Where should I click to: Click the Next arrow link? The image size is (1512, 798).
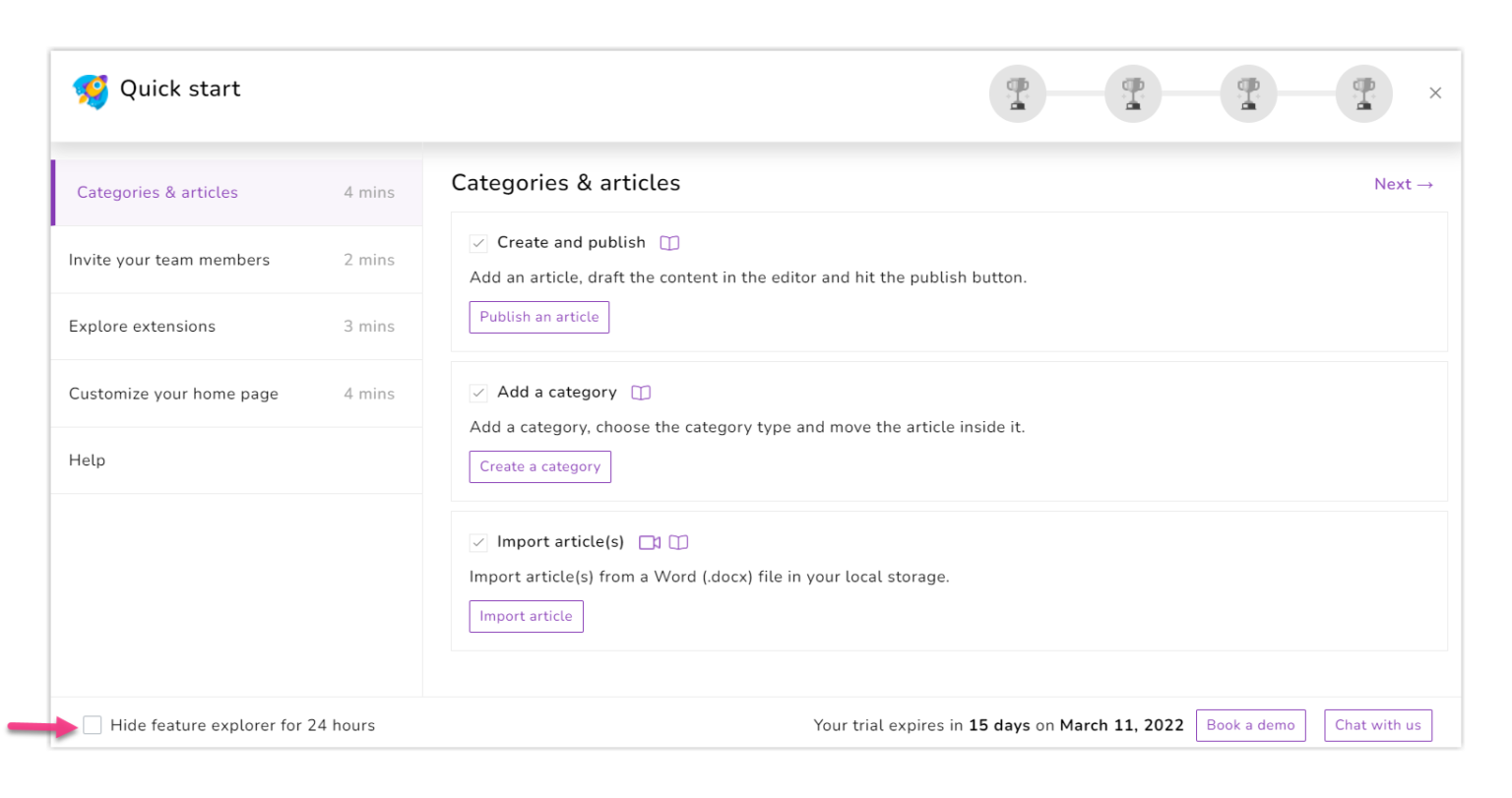point(1403,184)
